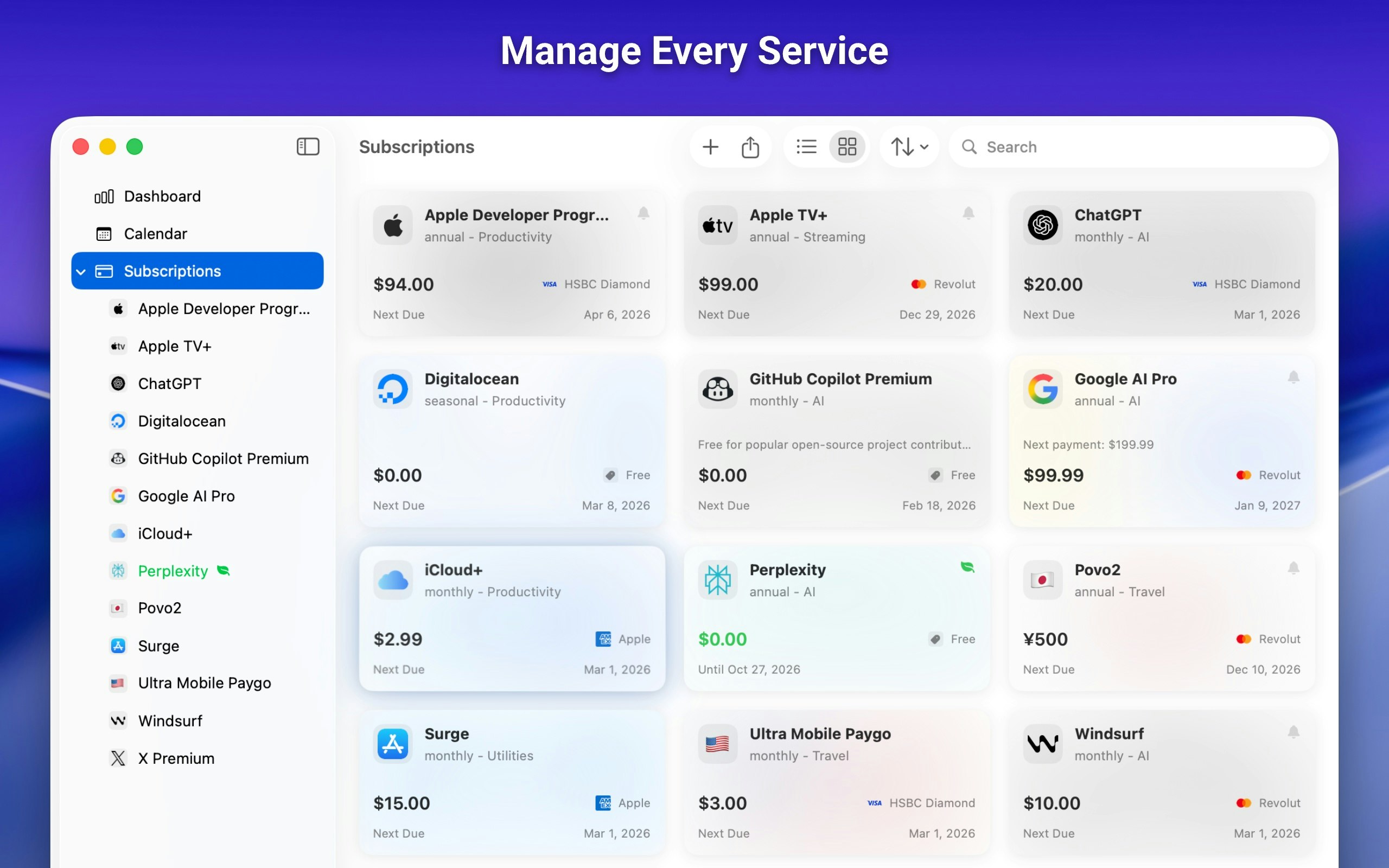Click the Perplexity green leaf icon on card
This screenshot has height=868, width=1389.
click(967, 567)
